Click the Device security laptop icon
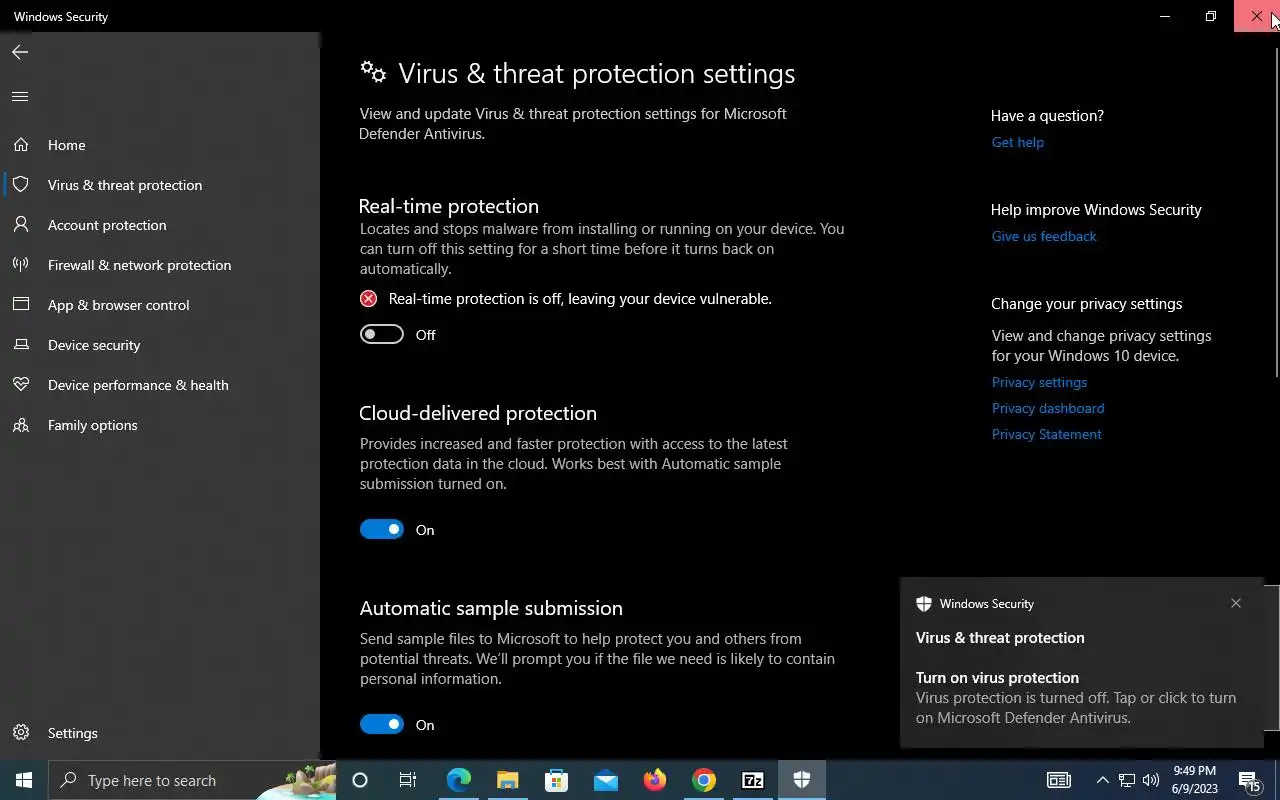 tap(20, 345)
